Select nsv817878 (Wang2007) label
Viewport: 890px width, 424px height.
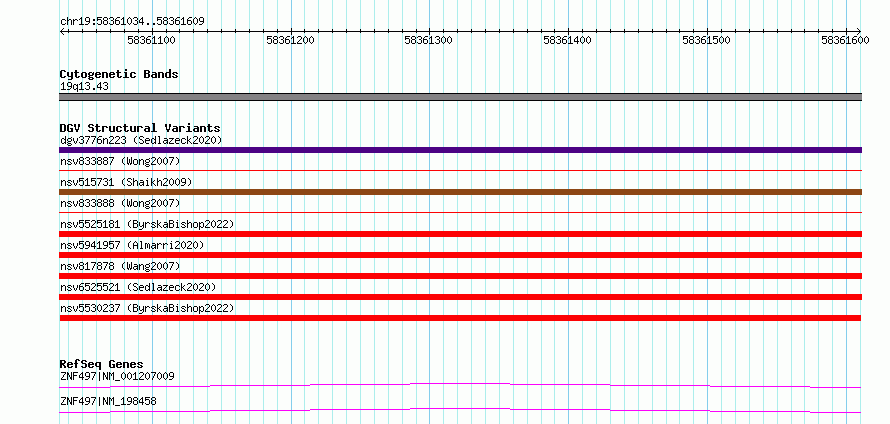click(x=120, y=266)
